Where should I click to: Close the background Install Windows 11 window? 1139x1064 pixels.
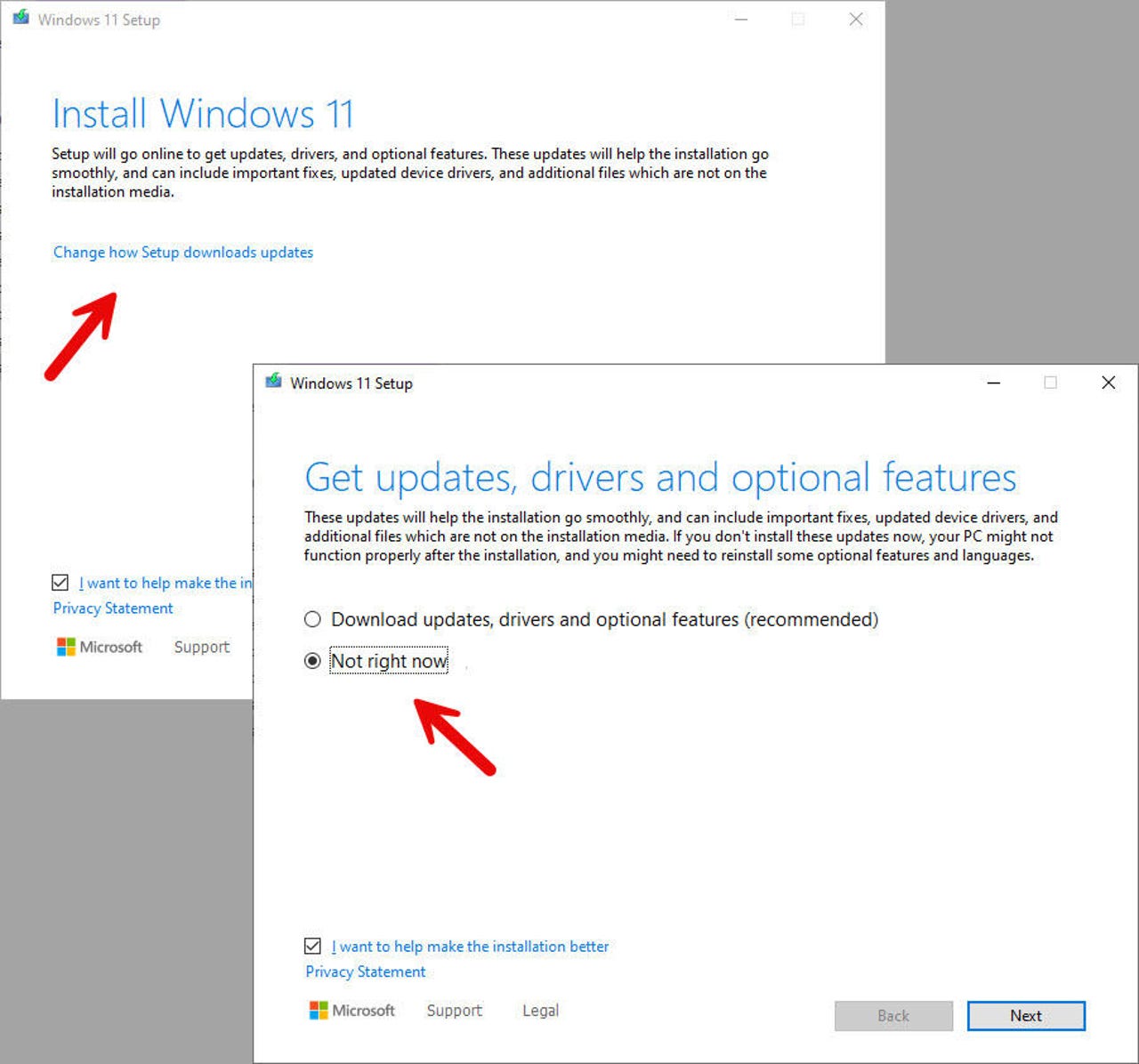click(x=855, y=20)
